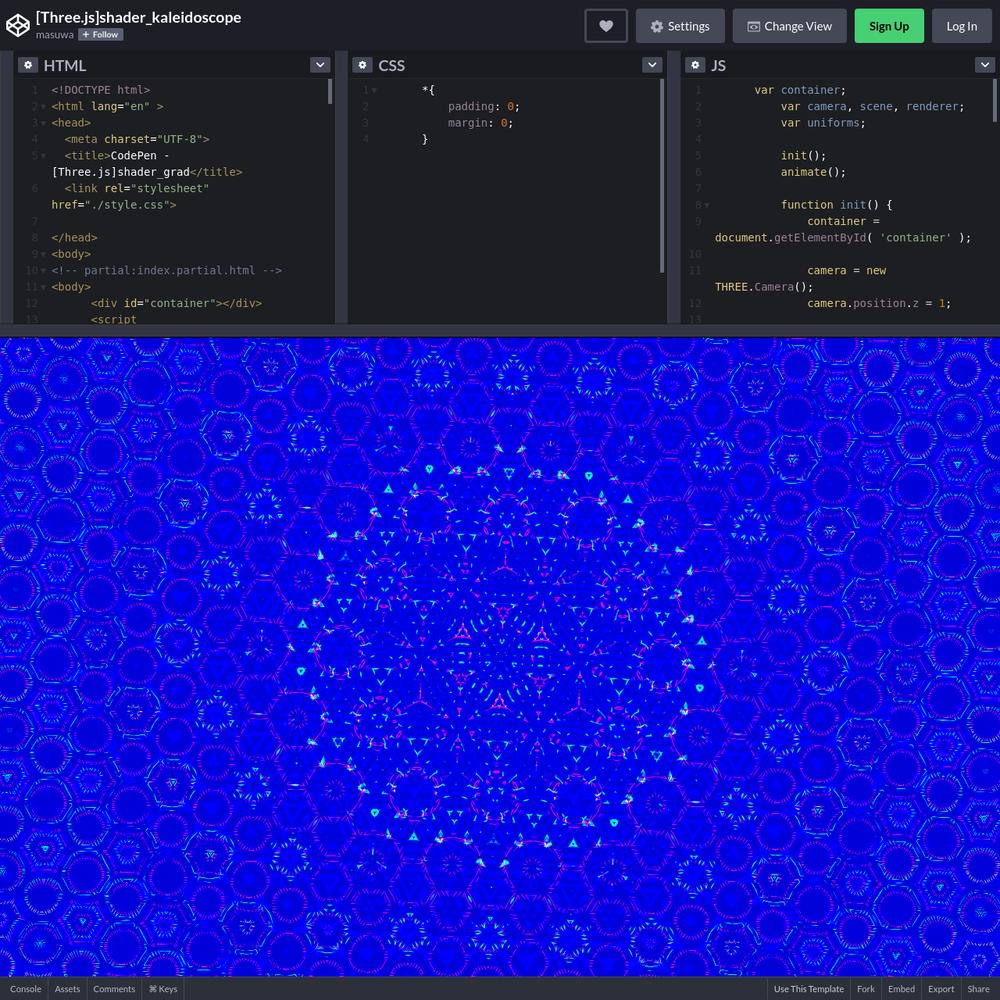Click the CSS editor vertical scrollbar
1000x1000 pixels.
tap(662, 175)
